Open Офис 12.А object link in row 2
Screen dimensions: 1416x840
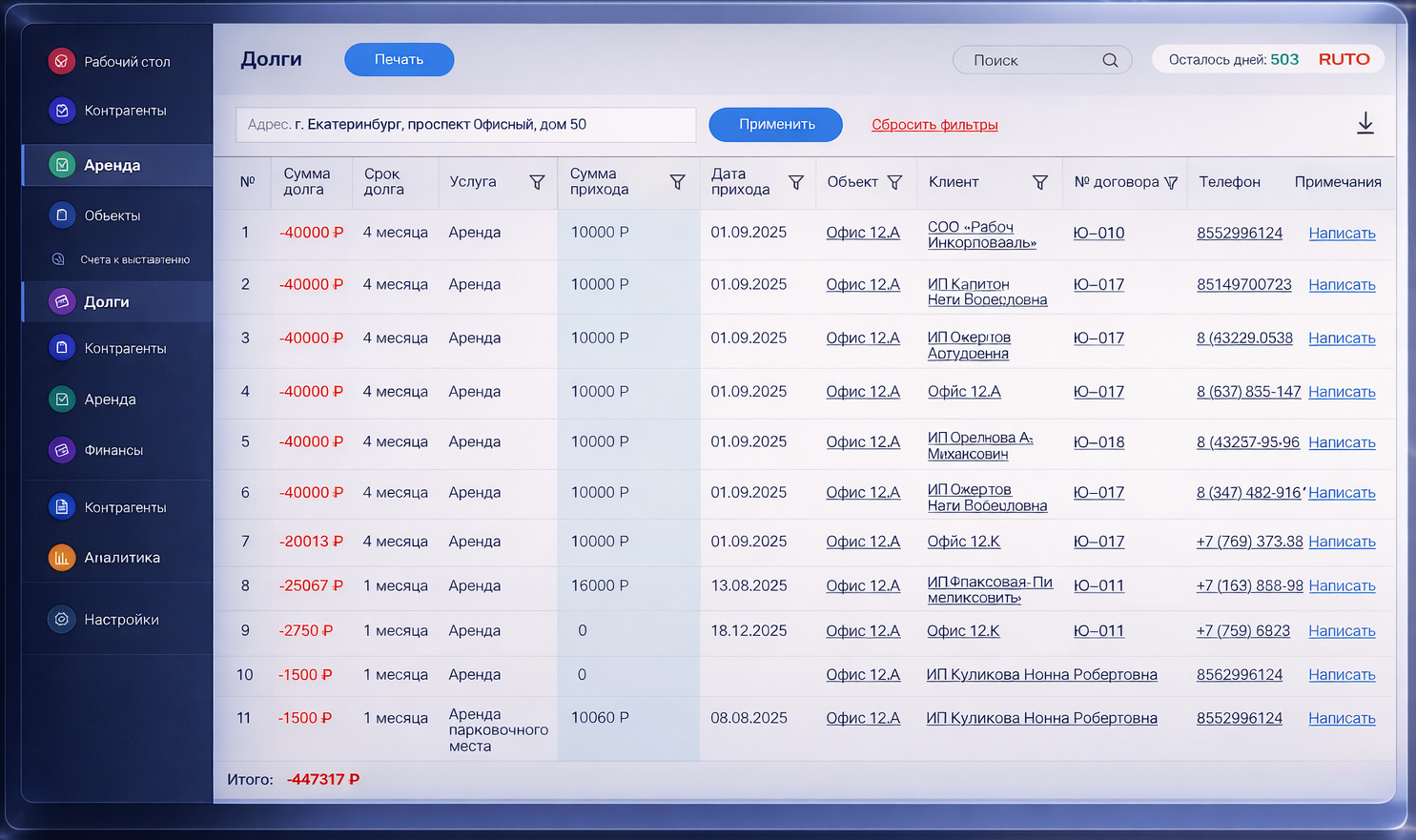coord(863,285)
